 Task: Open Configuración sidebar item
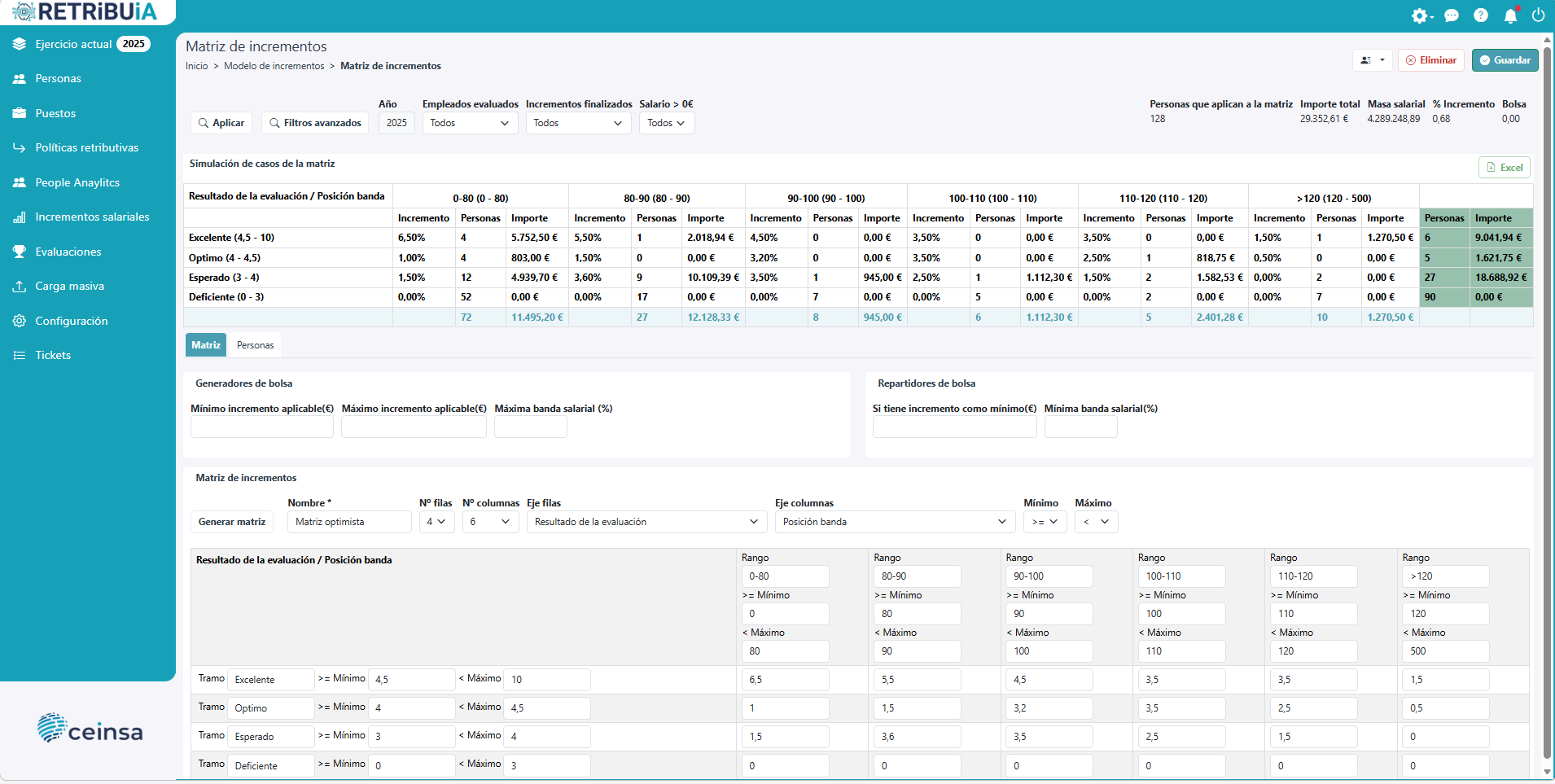click(72, 321)
